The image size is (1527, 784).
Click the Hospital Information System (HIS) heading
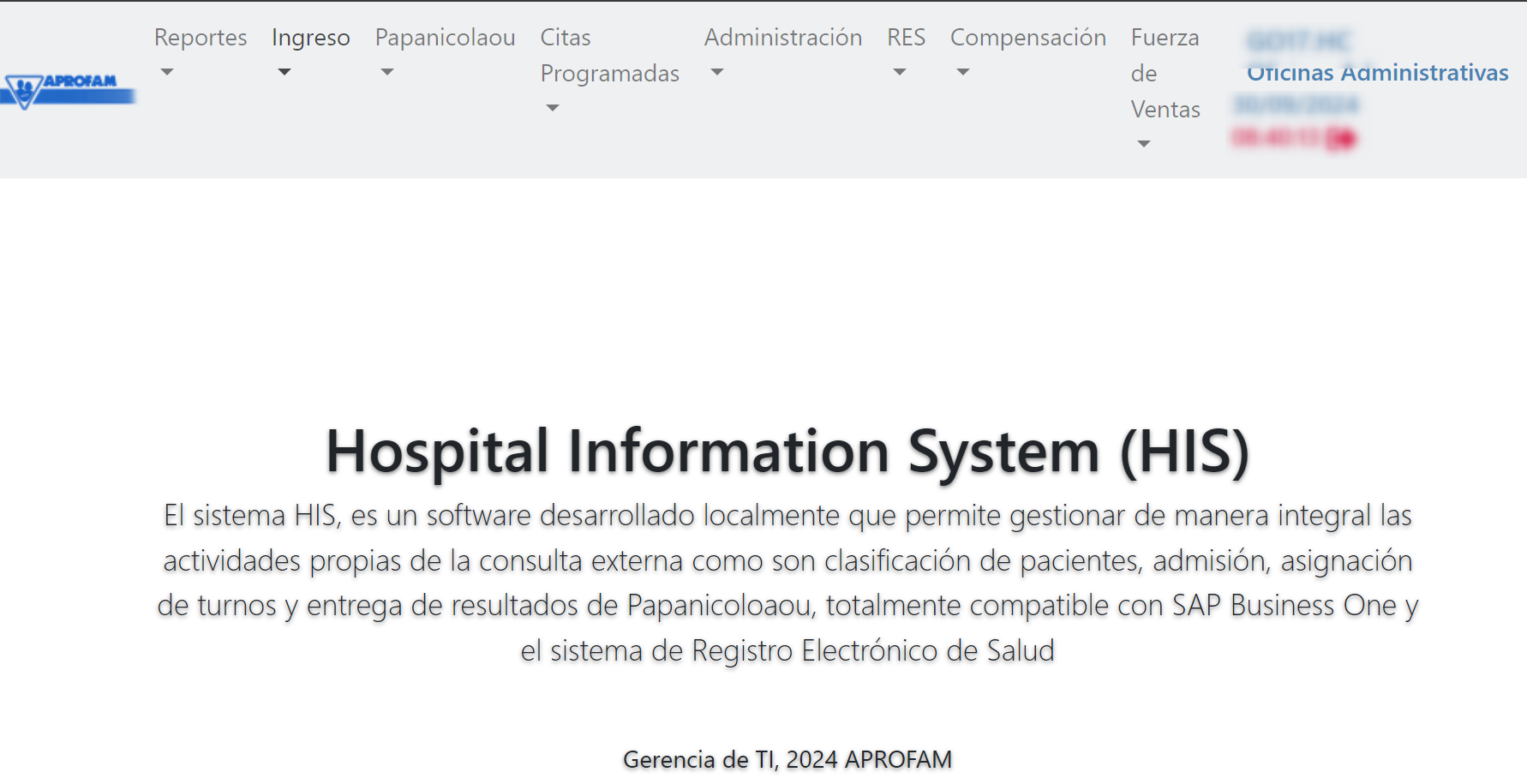(787, 452)
